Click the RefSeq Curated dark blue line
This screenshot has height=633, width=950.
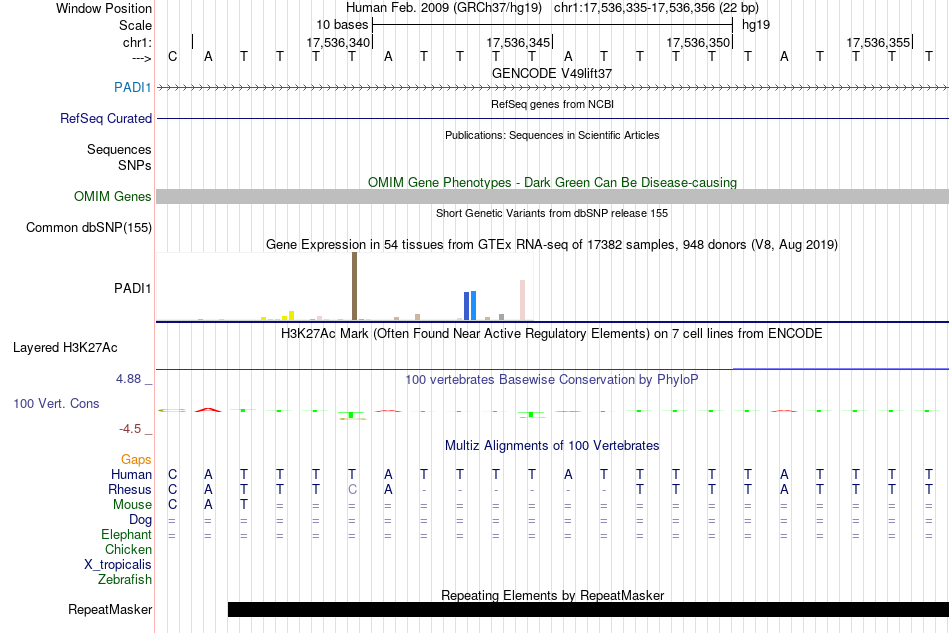coord(552,118)
